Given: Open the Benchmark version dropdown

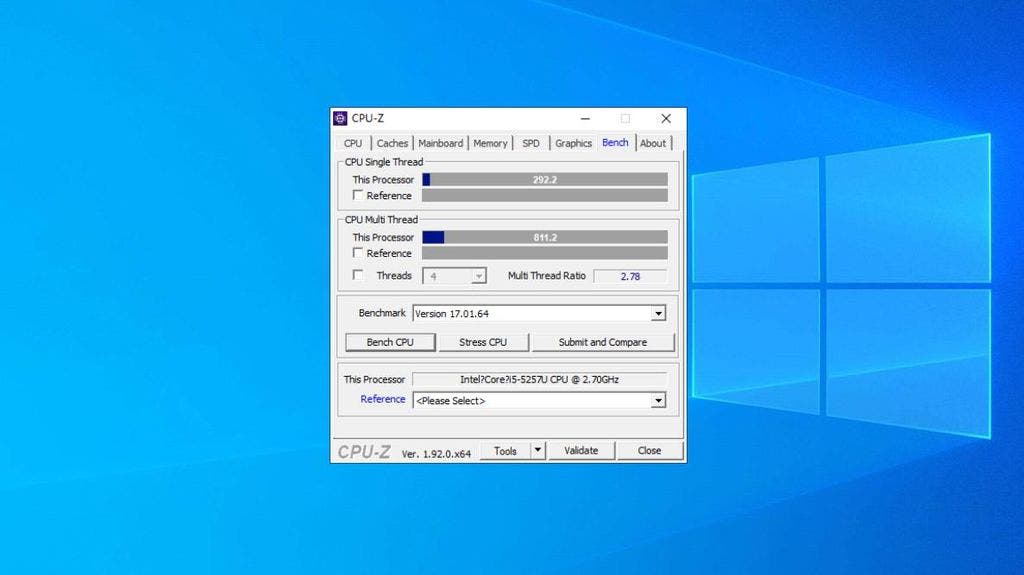Looking at the screenshot, I should click(x=658, y=314).
